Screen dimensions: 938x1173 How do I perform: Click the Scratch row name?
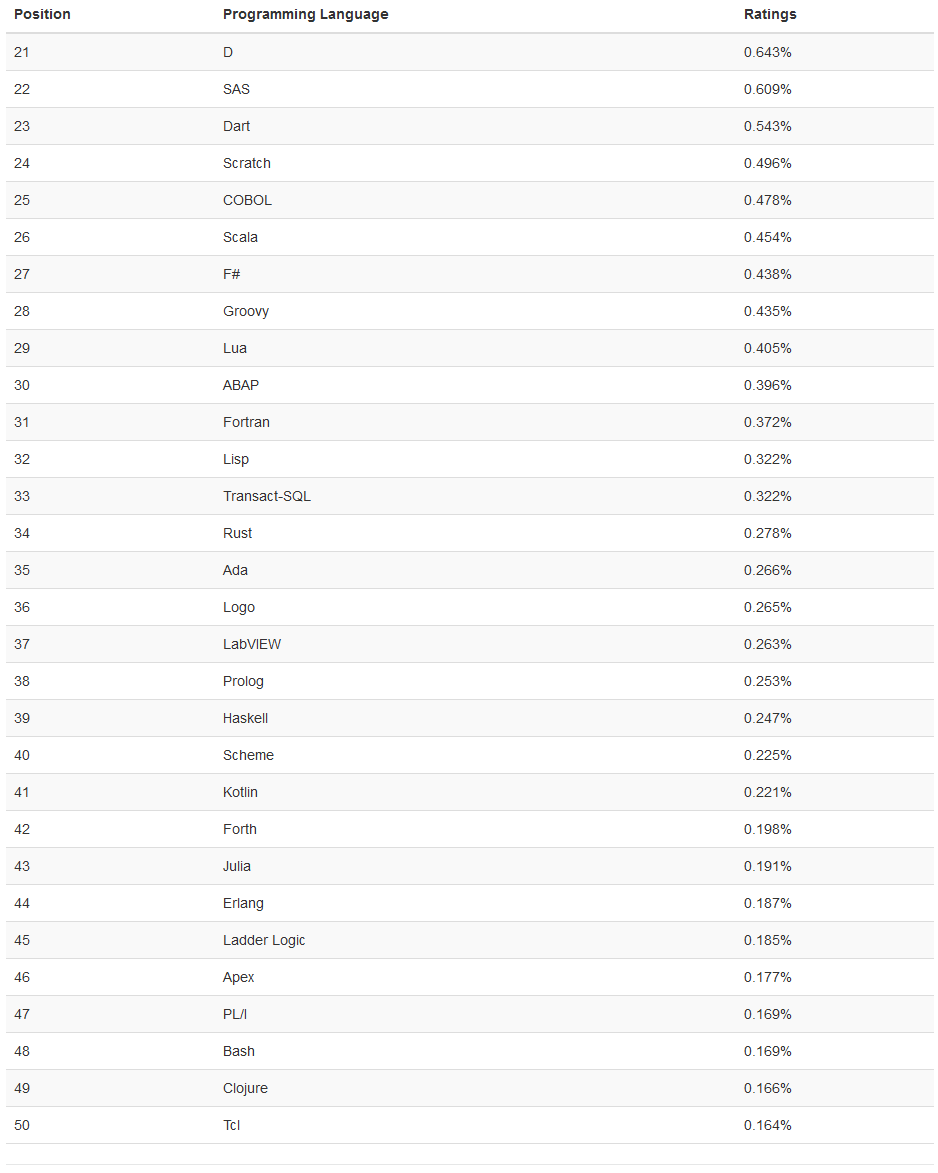point(246,163)
